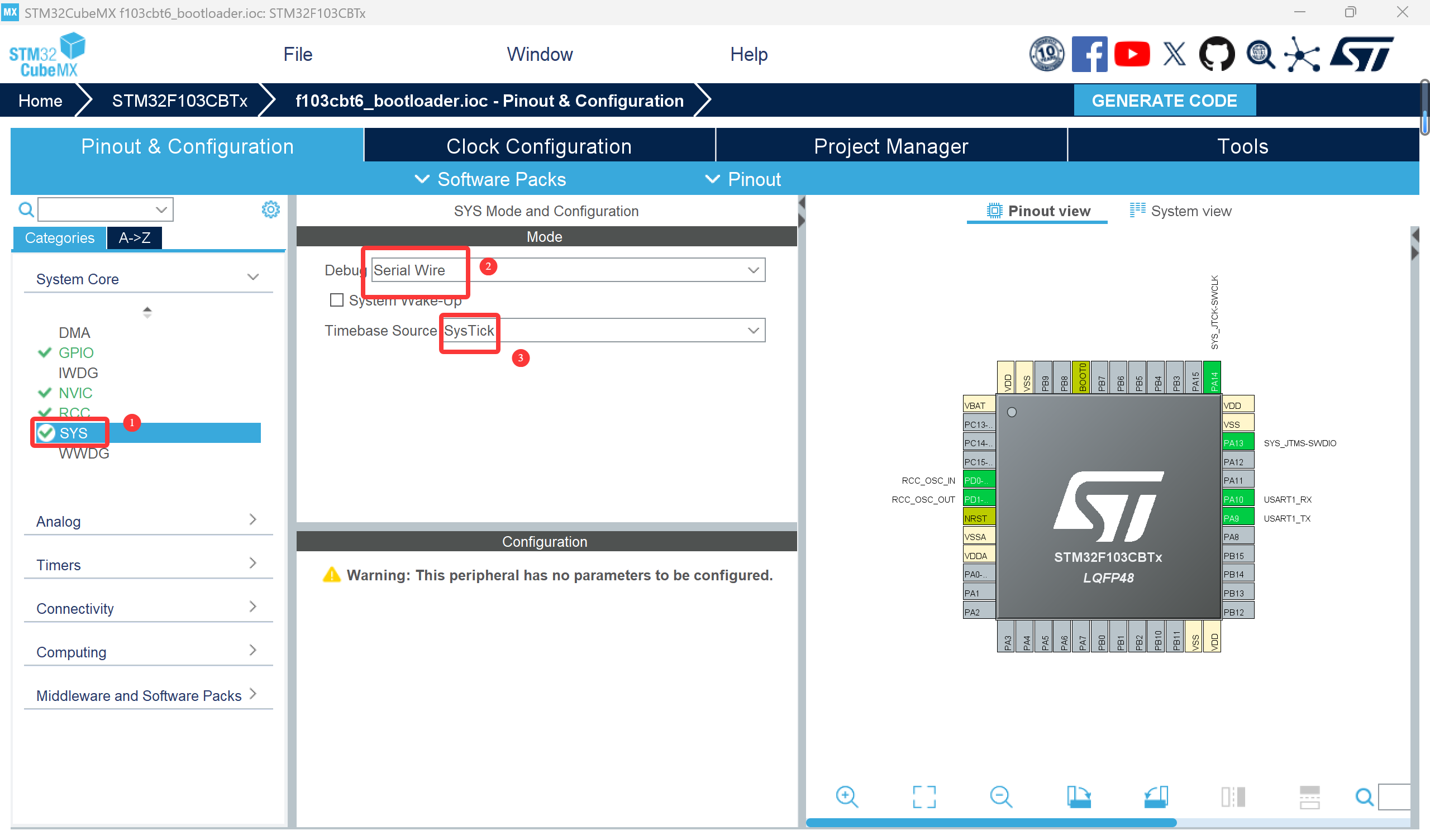This screenshot has height=840, width=1430.
Task: Open the STM32CubeMX YouTube channel icon
Action: coord(1132,54)
